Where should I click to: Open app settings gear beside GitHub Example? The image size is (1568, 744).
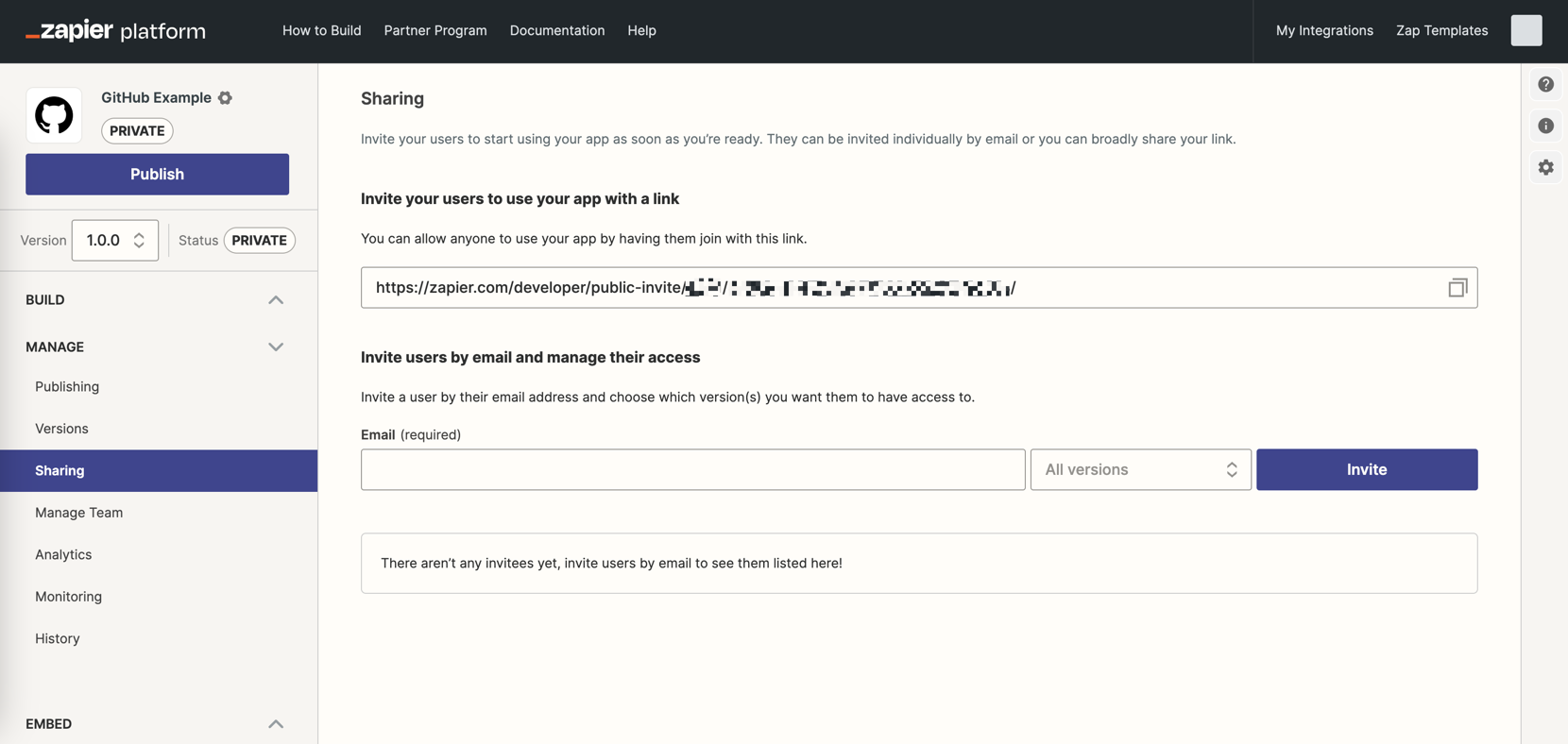225,97
